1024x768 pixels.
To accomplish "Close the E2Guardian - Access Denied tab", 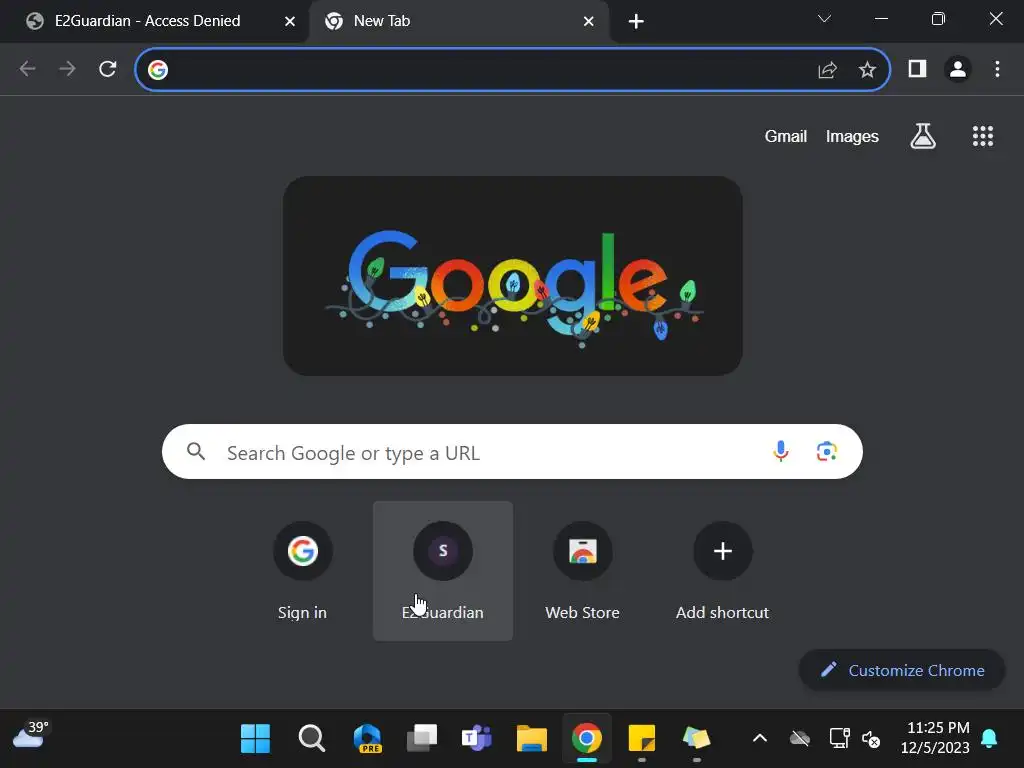I will pos(290,22).
